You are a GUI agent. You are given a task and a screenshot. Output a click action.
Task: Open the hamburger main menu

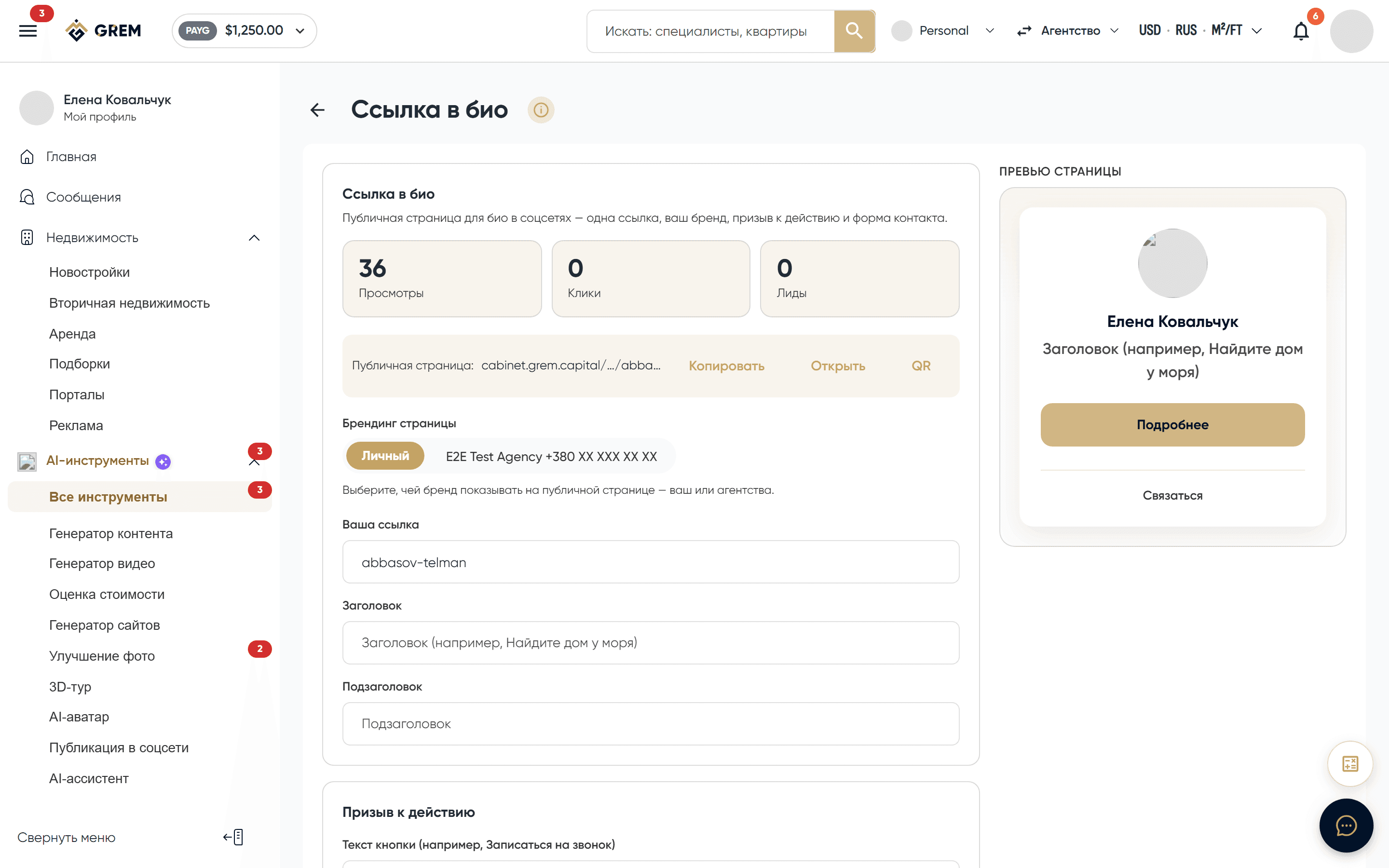coord(27,31)
